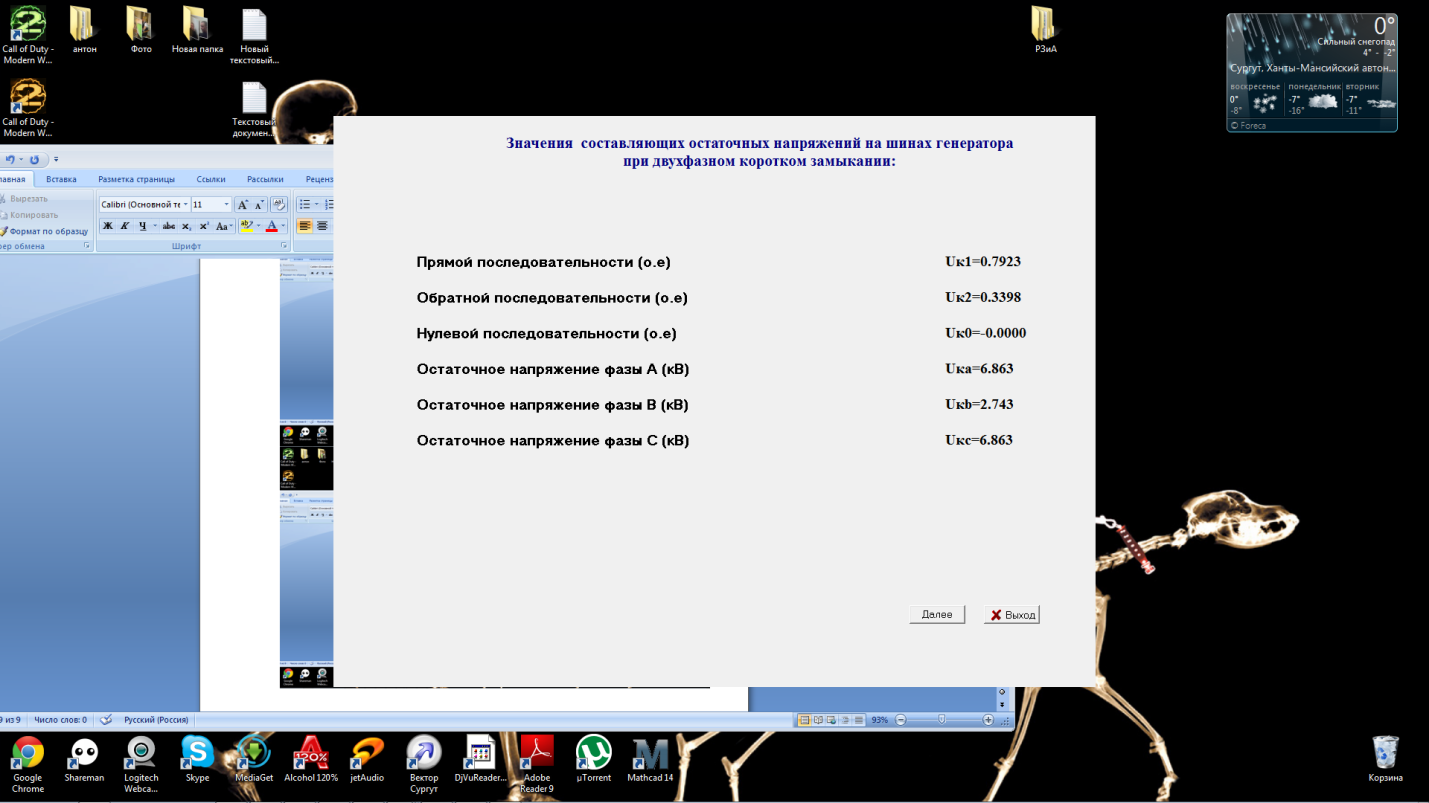Click the Redo icon in Word's quick access toolbar
The image size is (1429, 803).
34,159
